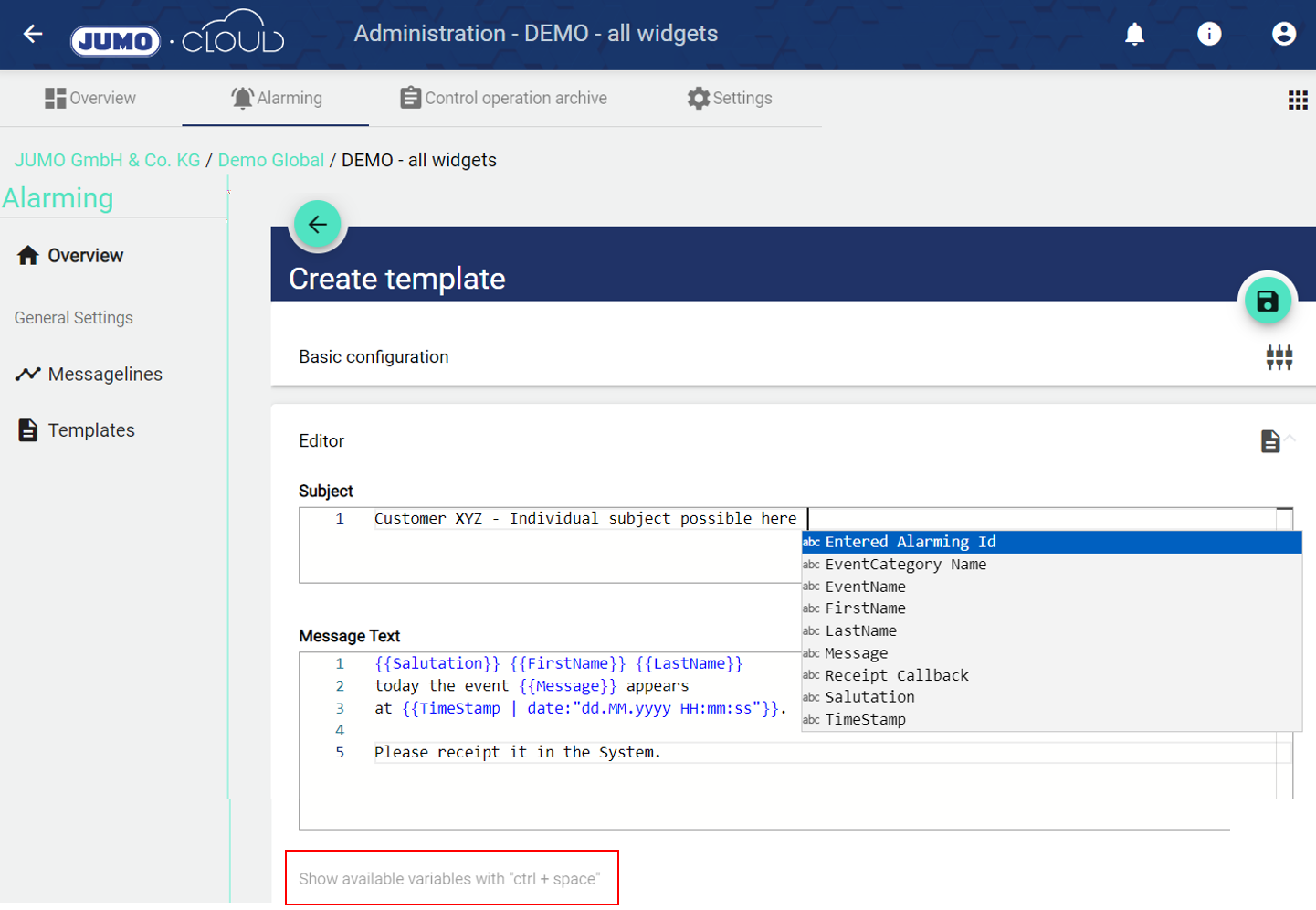Follow the JUMO GmbH & Co. KG breadcrumb
The height and width of the screenshot is (910, 1316).
[x=107, y=160]
